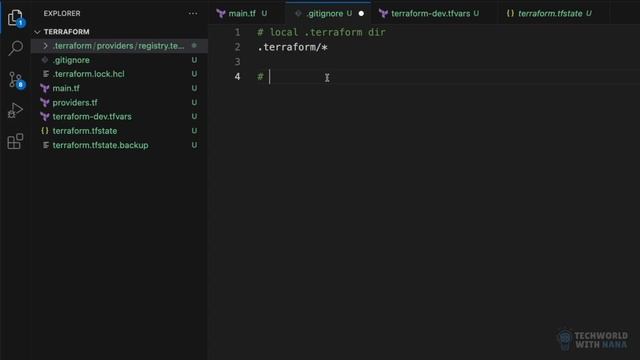Open main.tf in the file tree

pyautogui.click(x=66, y=88)
